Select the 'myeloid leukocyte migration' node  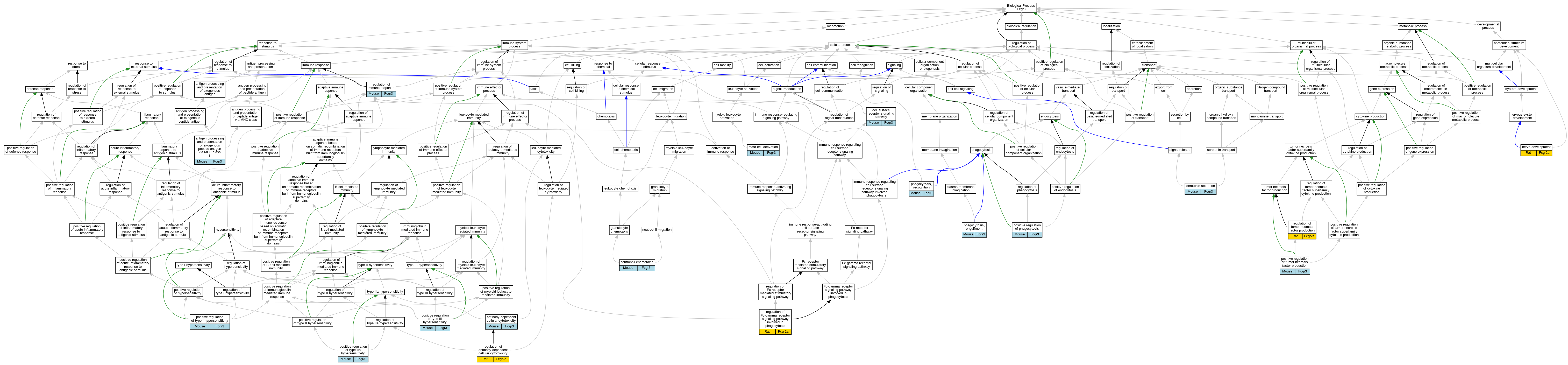pyautogui.click(x=679, y=150)
